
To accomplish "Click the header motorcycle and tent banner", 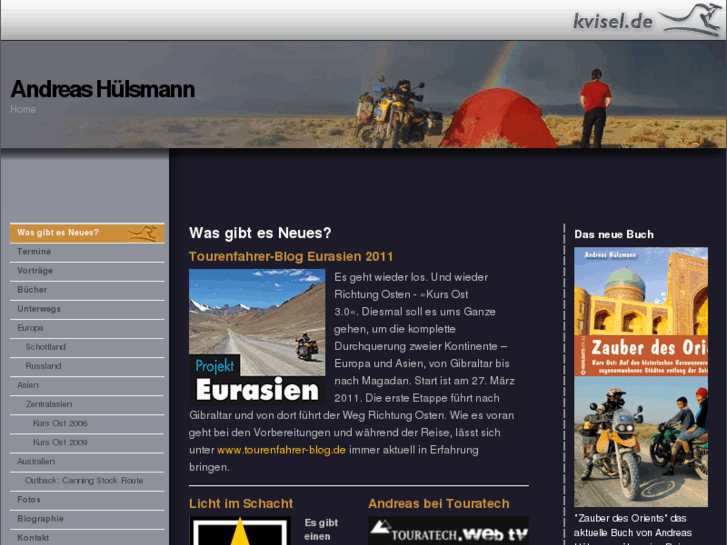I will (364, 95).
